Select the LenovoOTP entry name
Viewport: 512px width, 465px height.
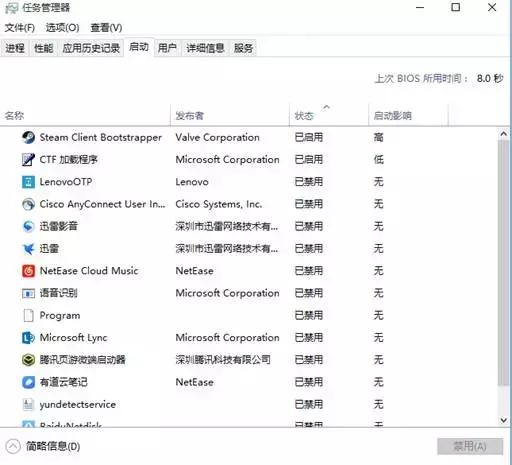click(66, 182)
